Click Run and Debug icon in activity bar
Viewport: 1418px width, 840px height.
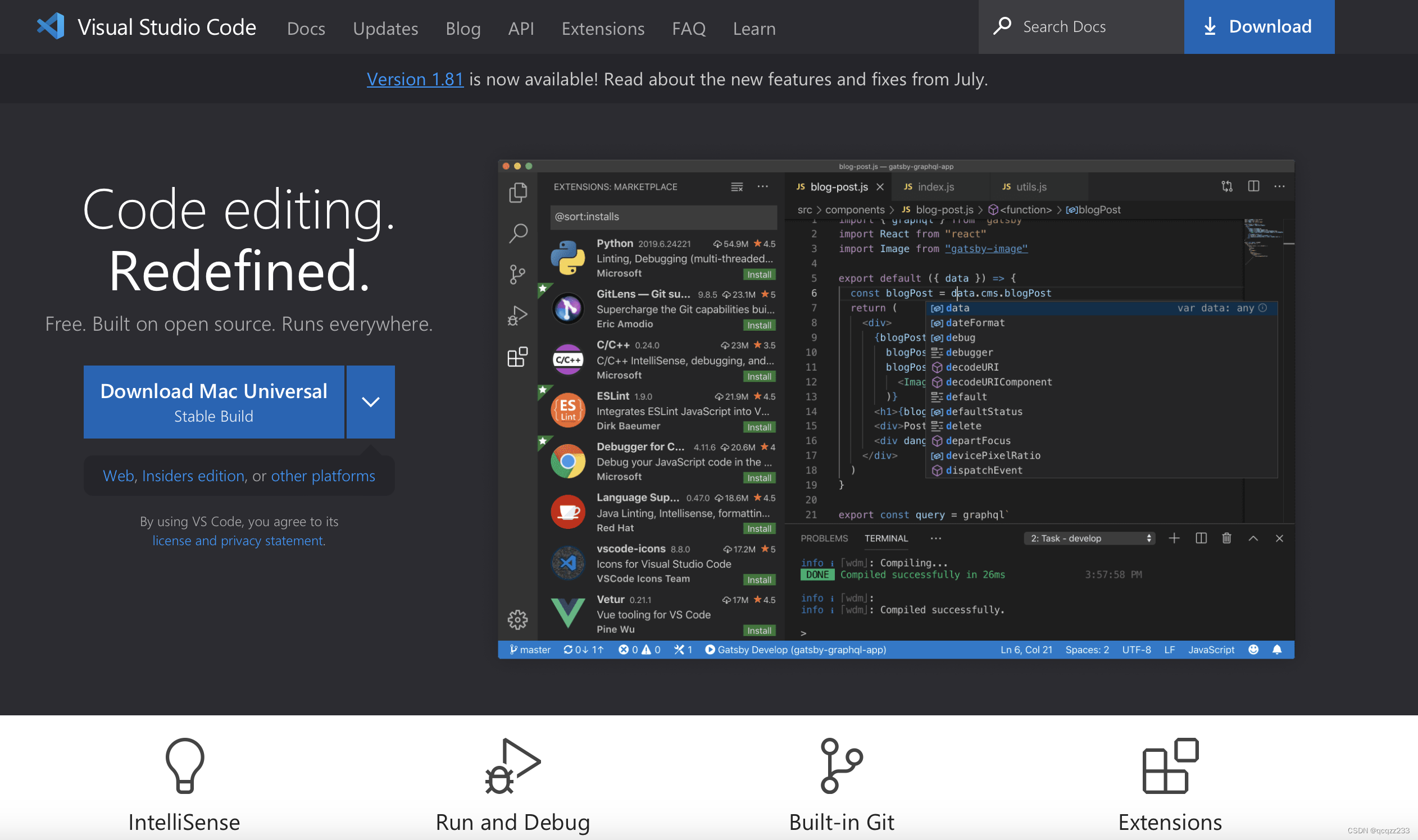(x=517, y=316)
